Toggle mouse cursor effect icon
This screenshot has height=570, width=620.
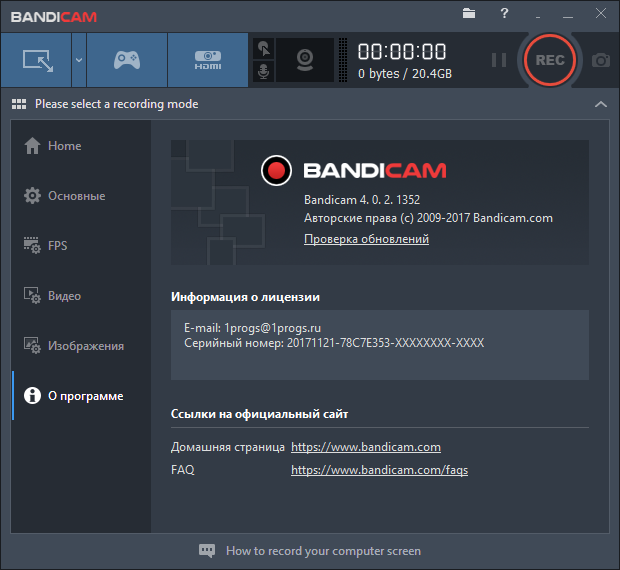[x=263, y=48]
